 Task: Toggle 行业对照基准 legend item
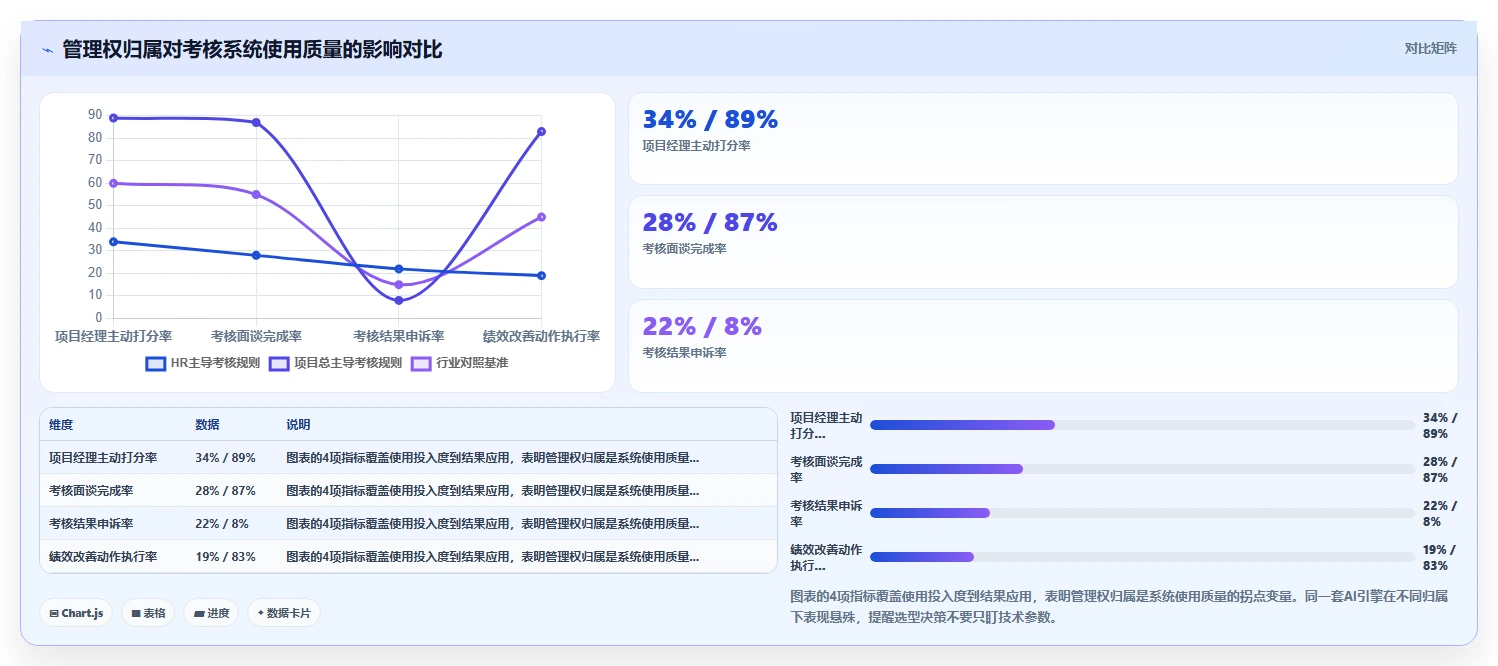(x=460, y=363)
